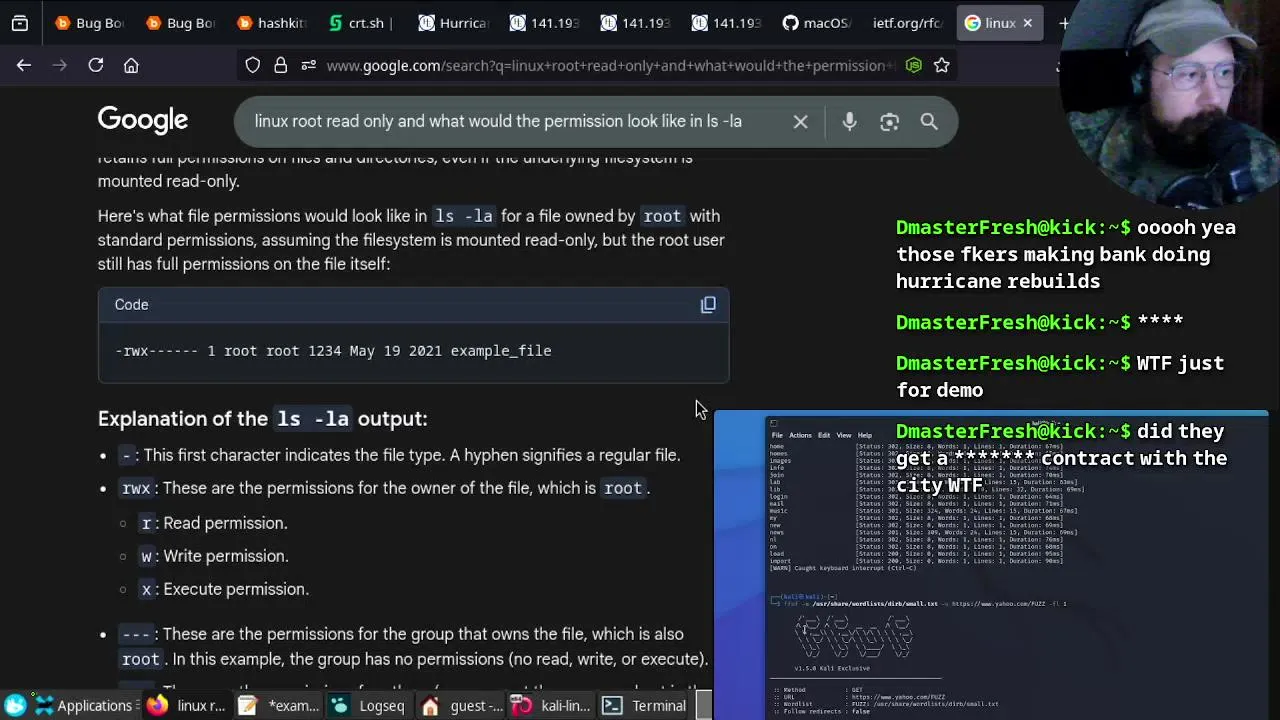Click the Google logo
The width and height of the screenshot is (1280, 720).
(x=143, y=121)
